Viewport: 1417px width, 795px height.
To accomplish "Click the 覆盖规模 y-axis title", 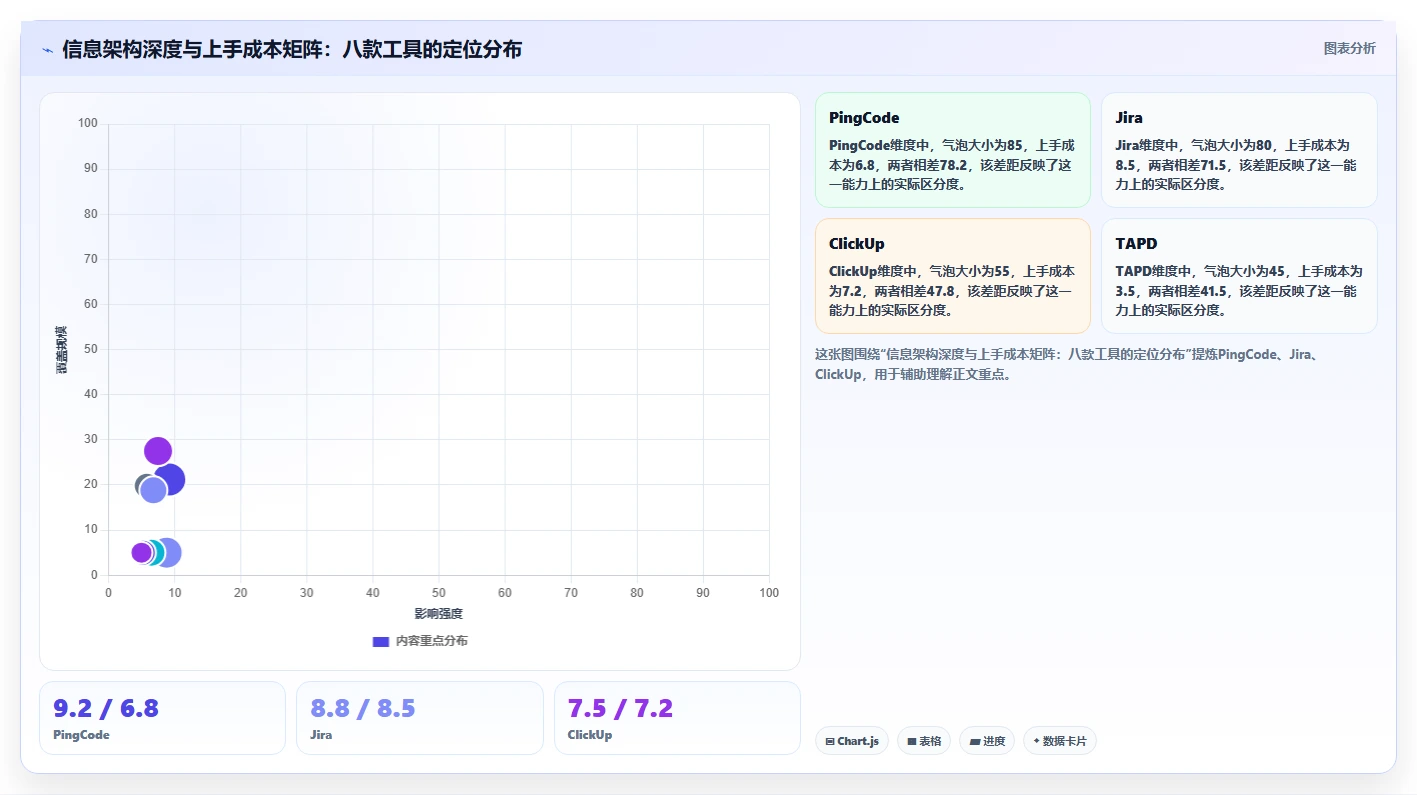I will [x=62, y=350].
